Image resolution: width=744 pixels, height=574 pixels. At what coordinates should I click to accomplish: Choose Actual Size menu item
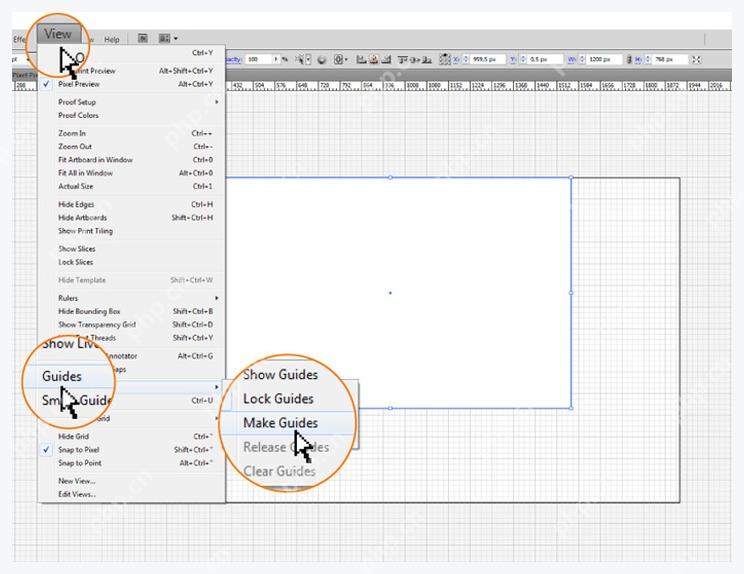click(x=131, y=186)
